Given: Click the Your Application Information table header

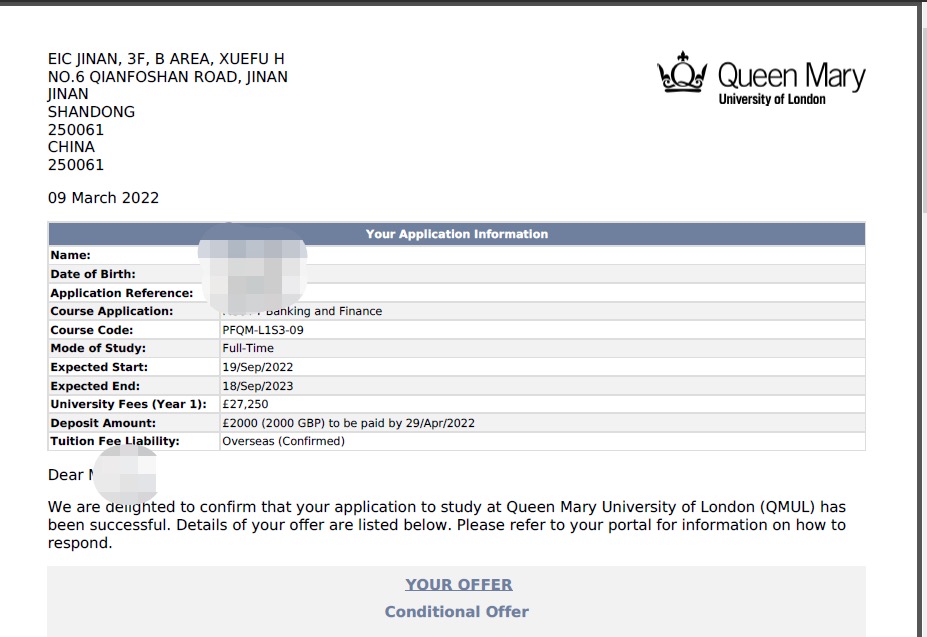Looking at the screenshot, I should pyautogui.click(x=456, y=234).
